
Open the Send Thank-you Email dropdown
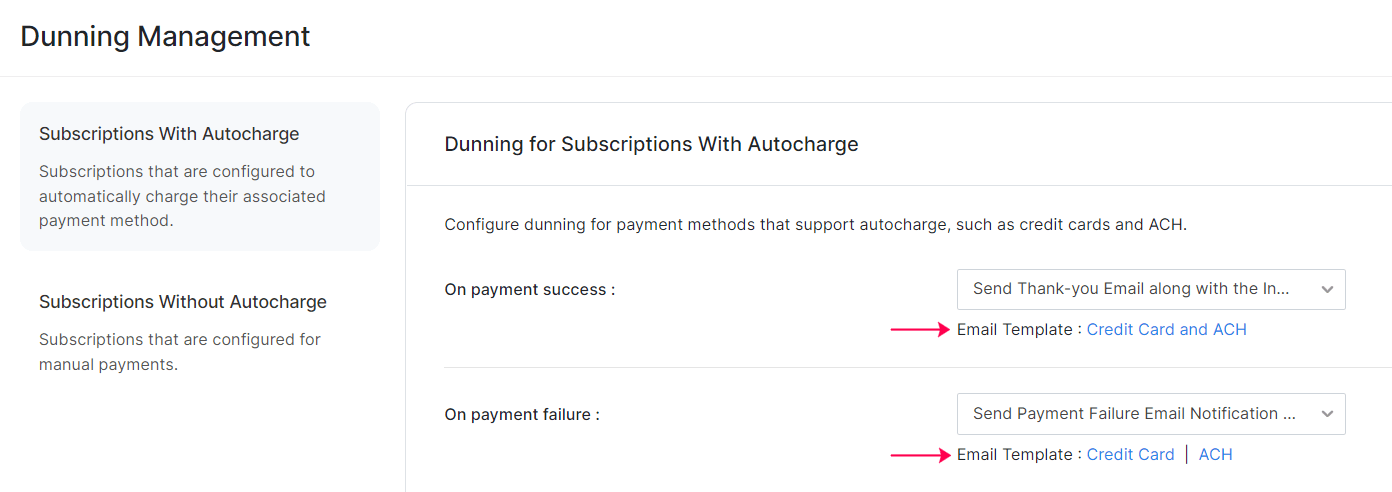click(x=1131, y=289)
